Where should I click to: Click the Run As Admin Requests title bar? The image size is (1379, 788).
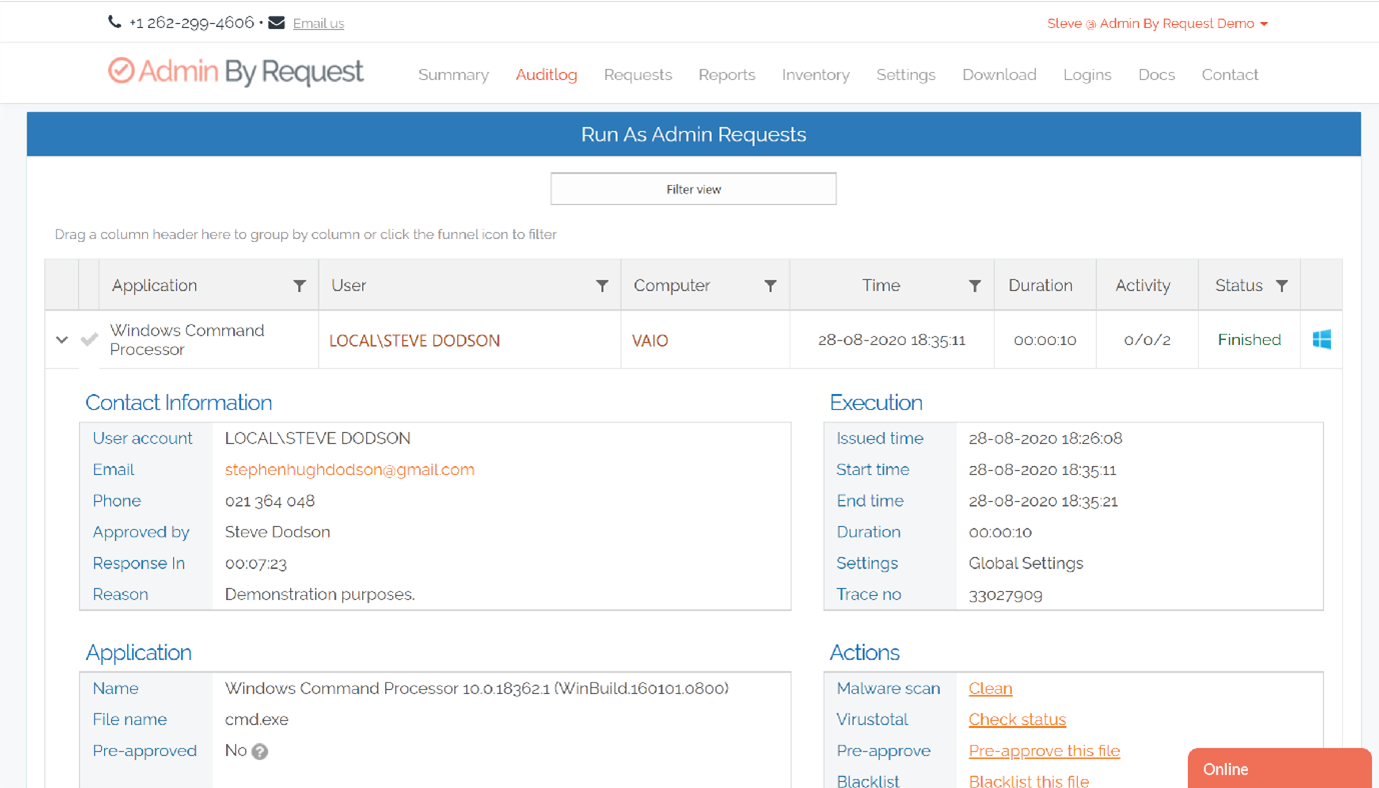694,134
